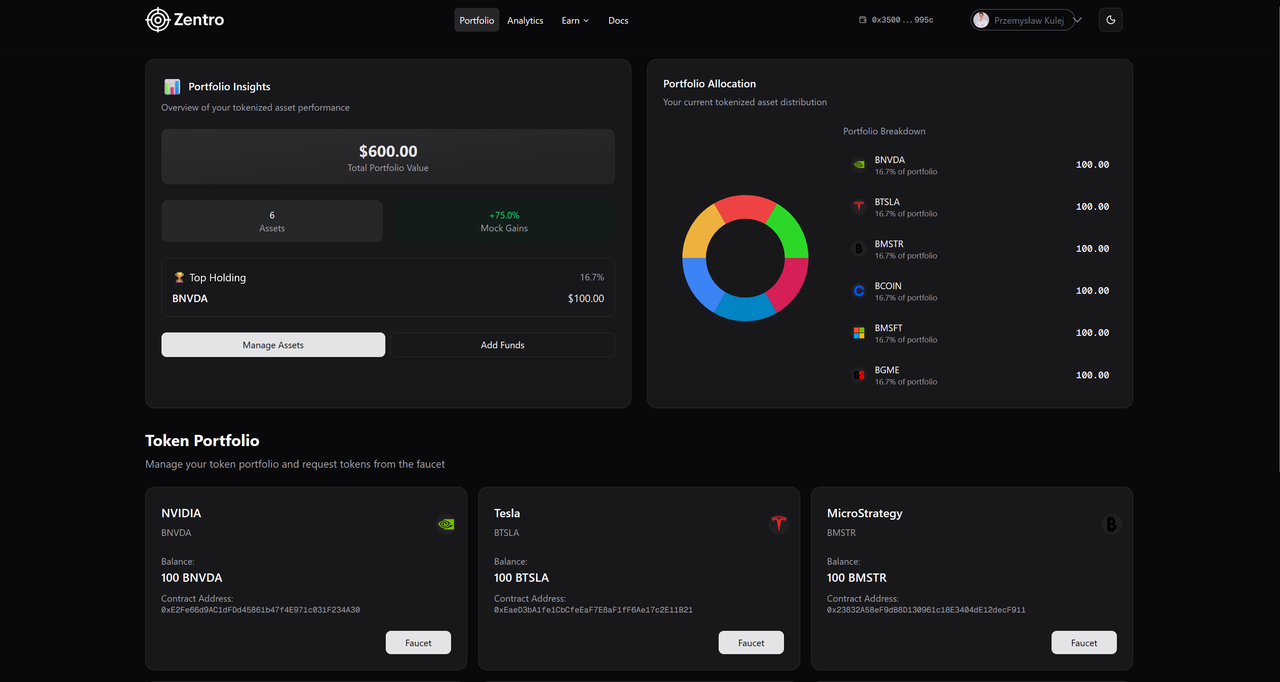Click the GameStop icon beside BGME

[x=858, y=374]
